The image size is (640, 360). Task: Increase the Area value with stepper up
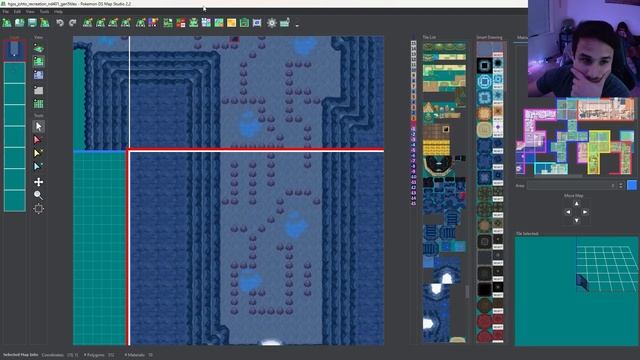(620, 184)
